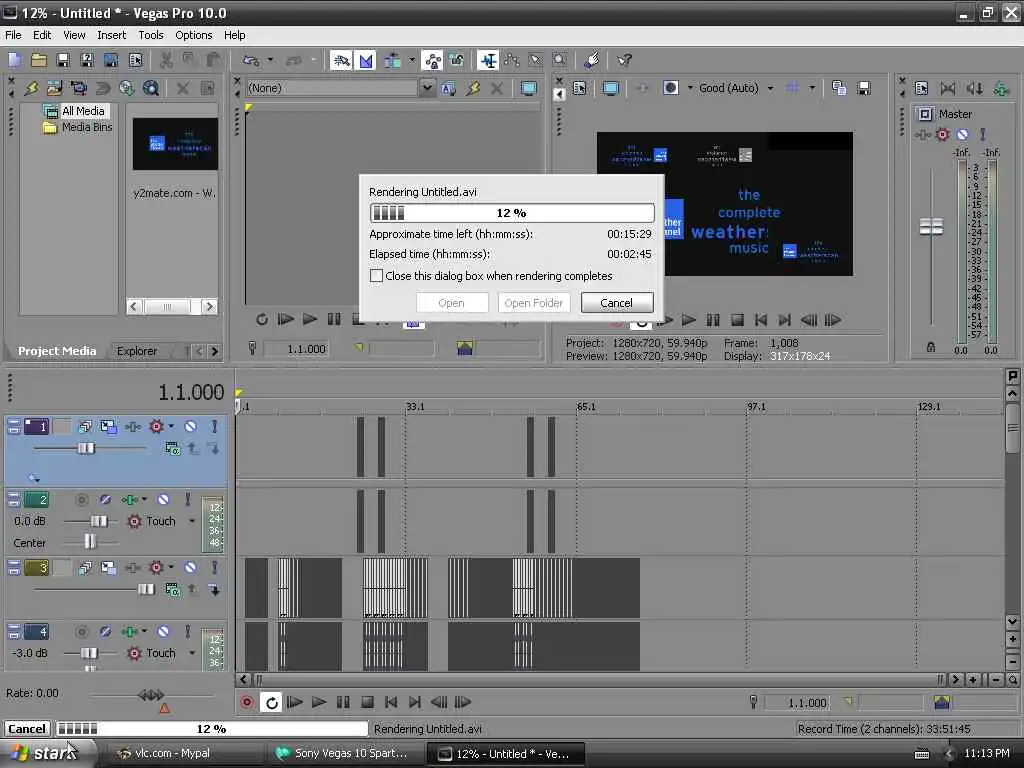Open the Good (Auto) preview quality dropdown
Screen dimensions: 1024x768
point(771,88)
